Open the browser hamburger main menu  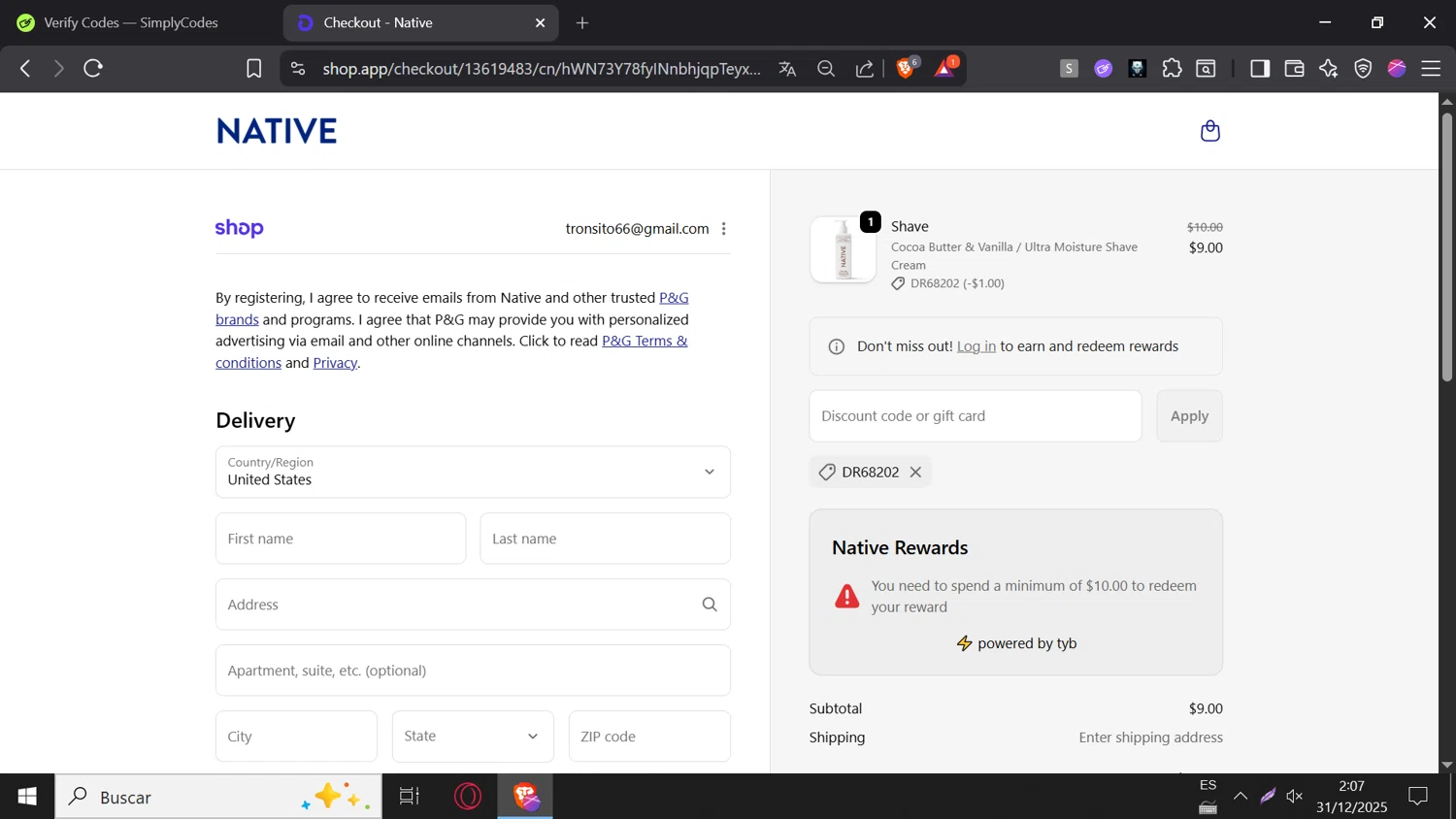click(x=1431, y=69)
